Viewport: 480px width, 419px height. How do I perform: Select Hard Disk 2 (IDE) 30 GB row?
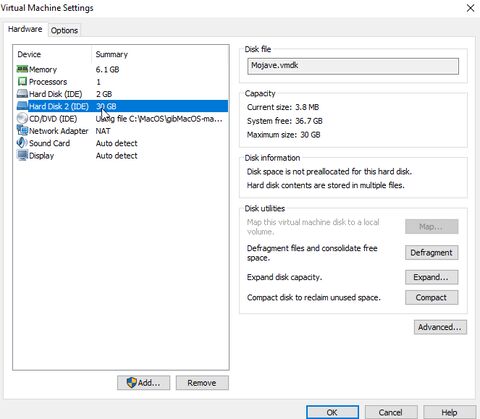coord(122,106)
